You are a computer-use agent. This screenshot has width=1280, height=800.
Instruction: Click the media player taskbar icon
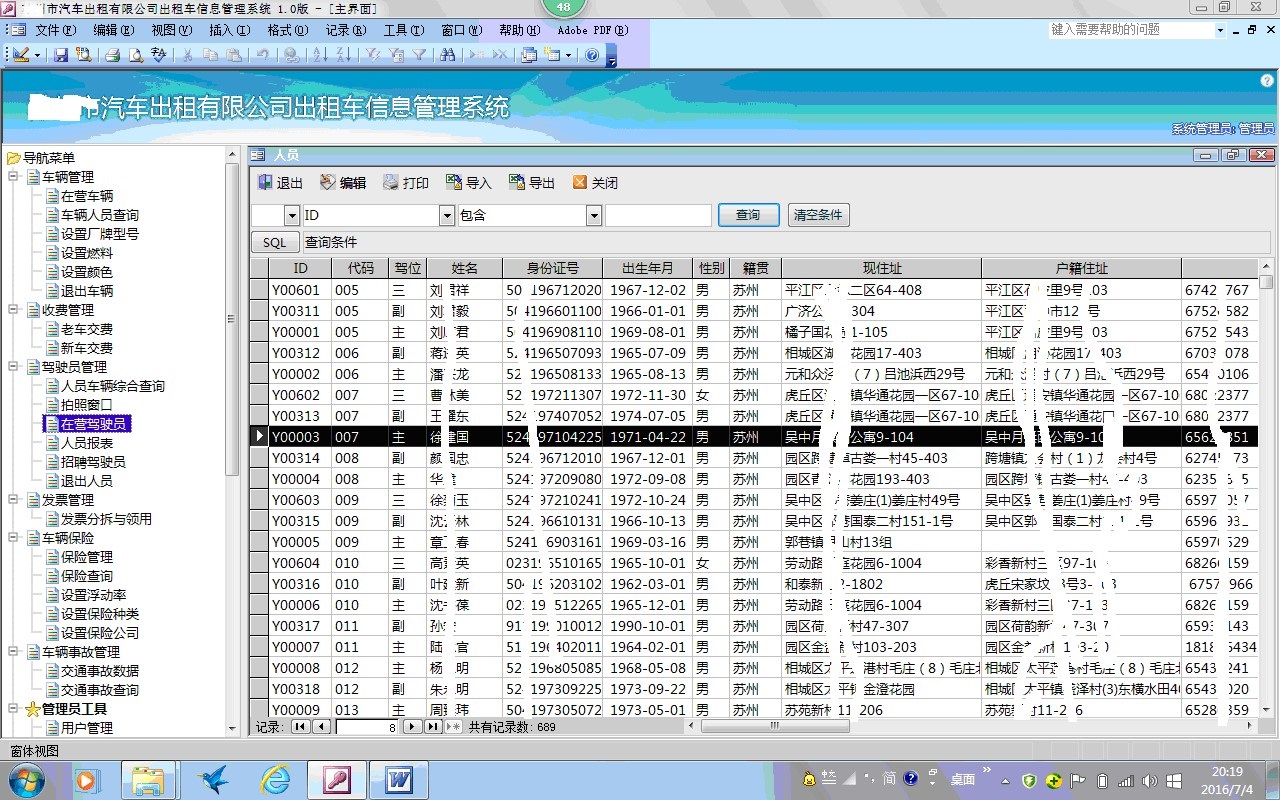(x=87, y=779)
